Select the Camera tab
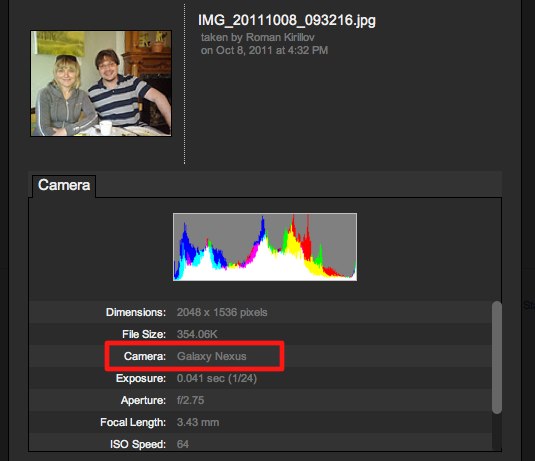This screenshot has width=535, height=461. click(x=64, y=186)
